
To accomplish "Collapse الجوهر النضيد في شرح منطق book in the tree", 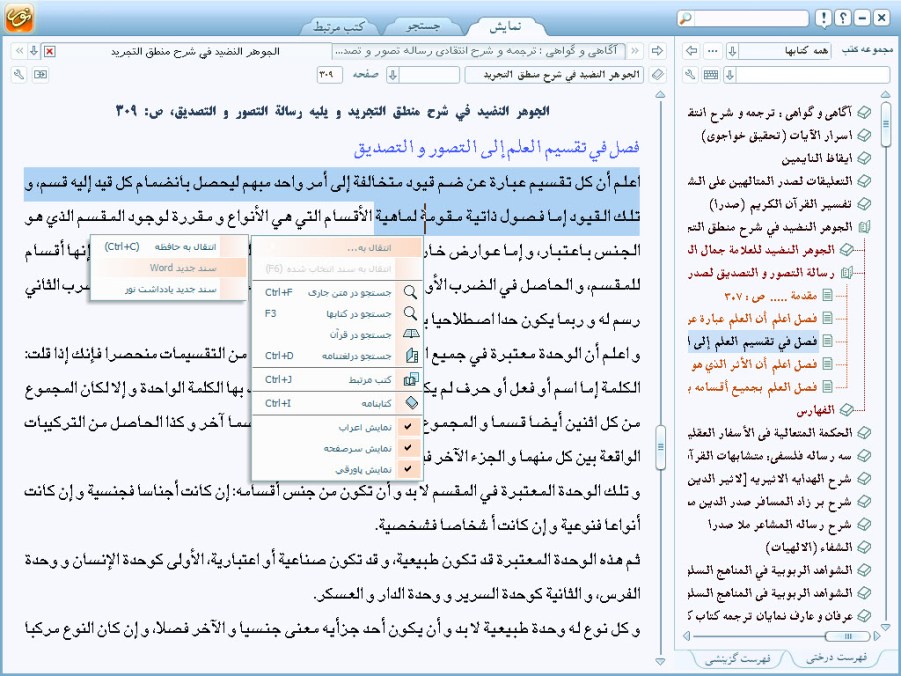I will (864, 227).
